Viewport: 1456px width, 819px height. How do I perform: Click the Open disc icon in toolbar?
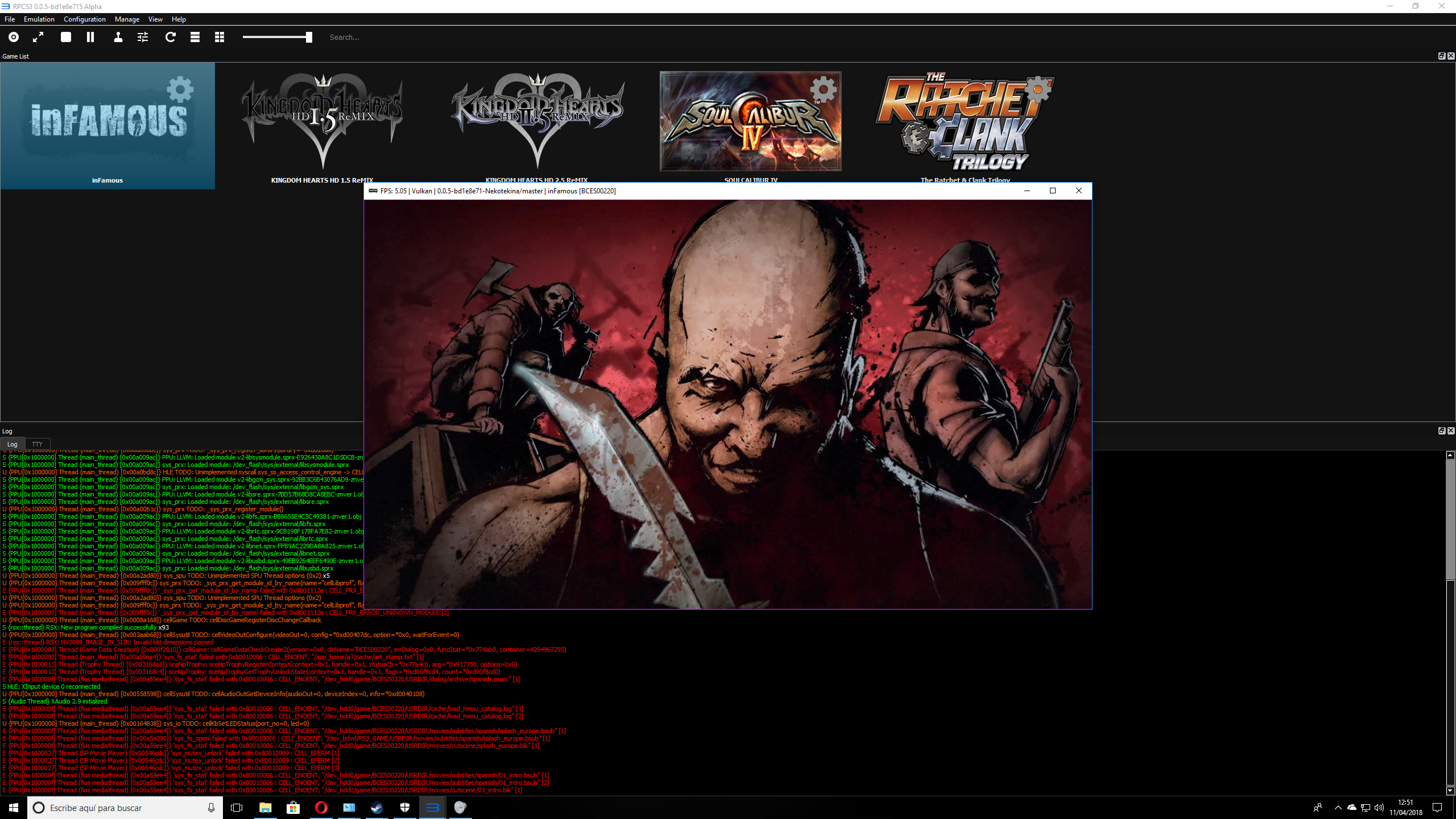[x=14, y=37]
